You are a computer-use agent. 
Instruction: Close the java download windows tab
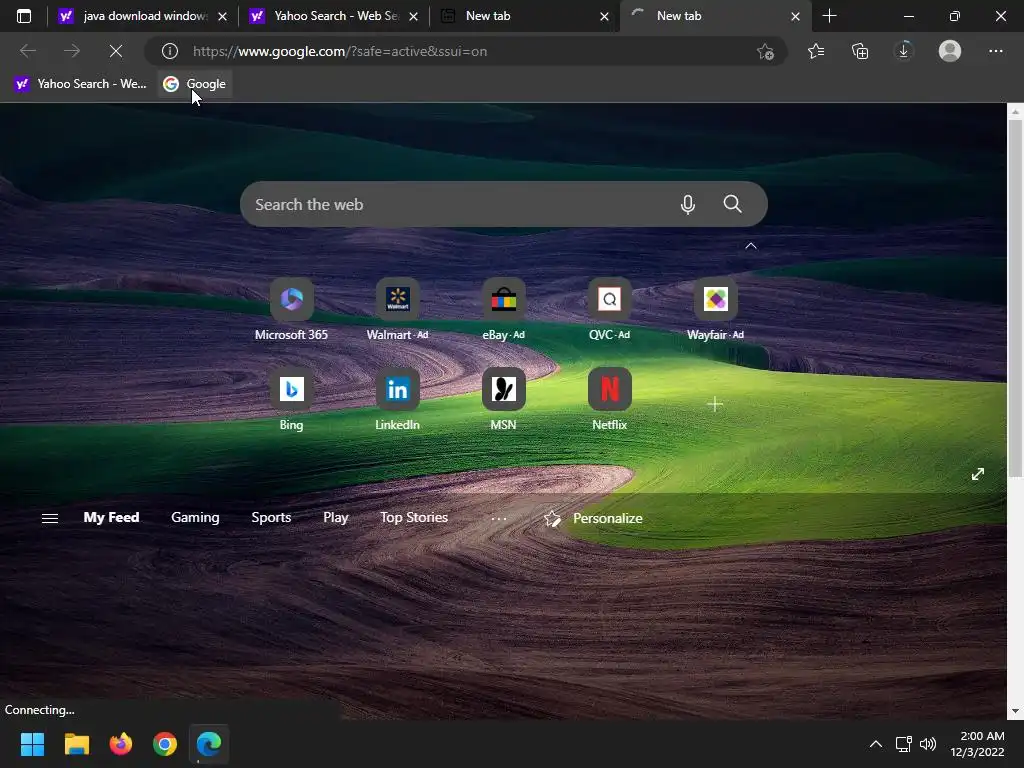[222, 16]
